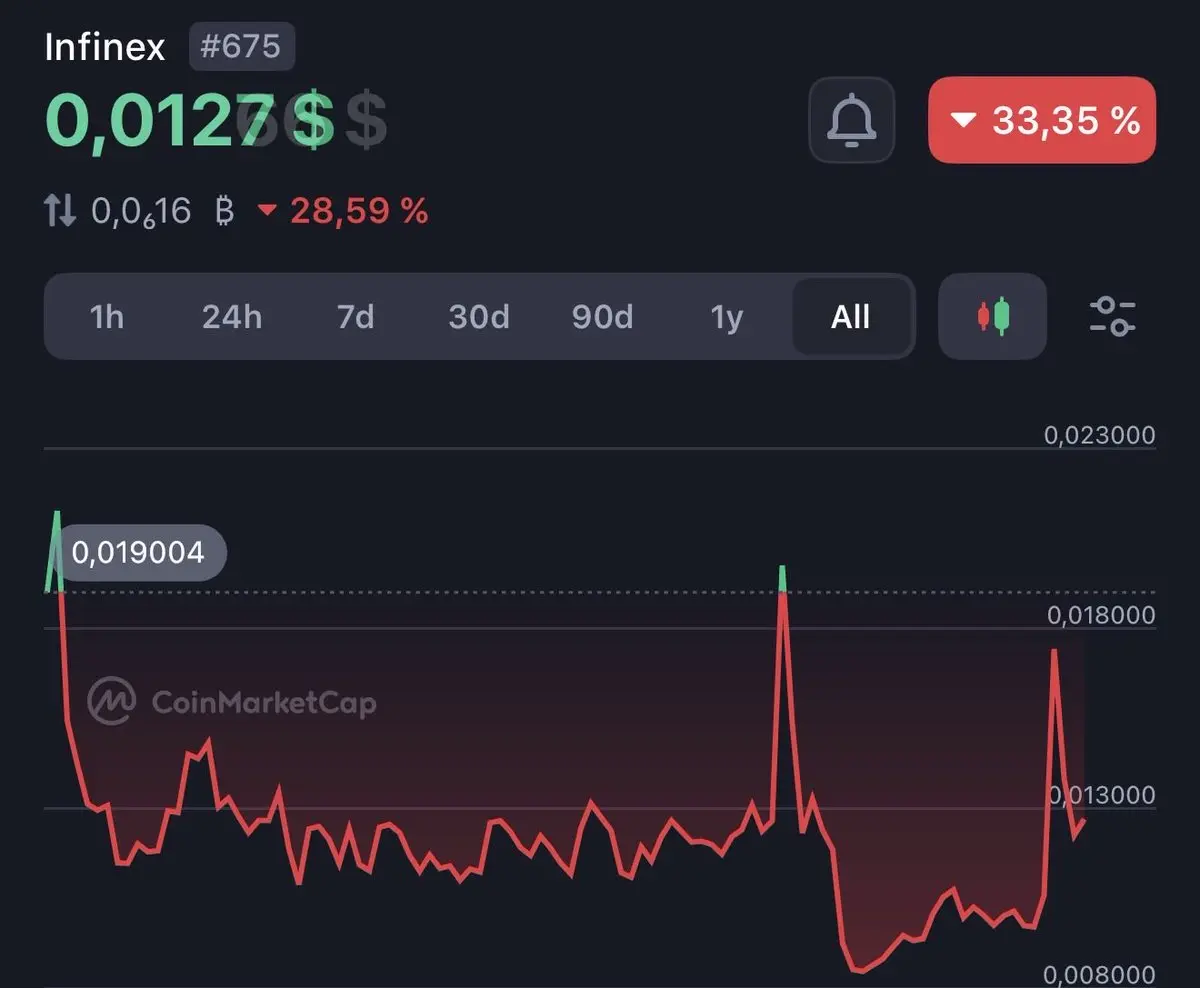
Task: Tap the 33,35 % change button
Action: 1042,120
